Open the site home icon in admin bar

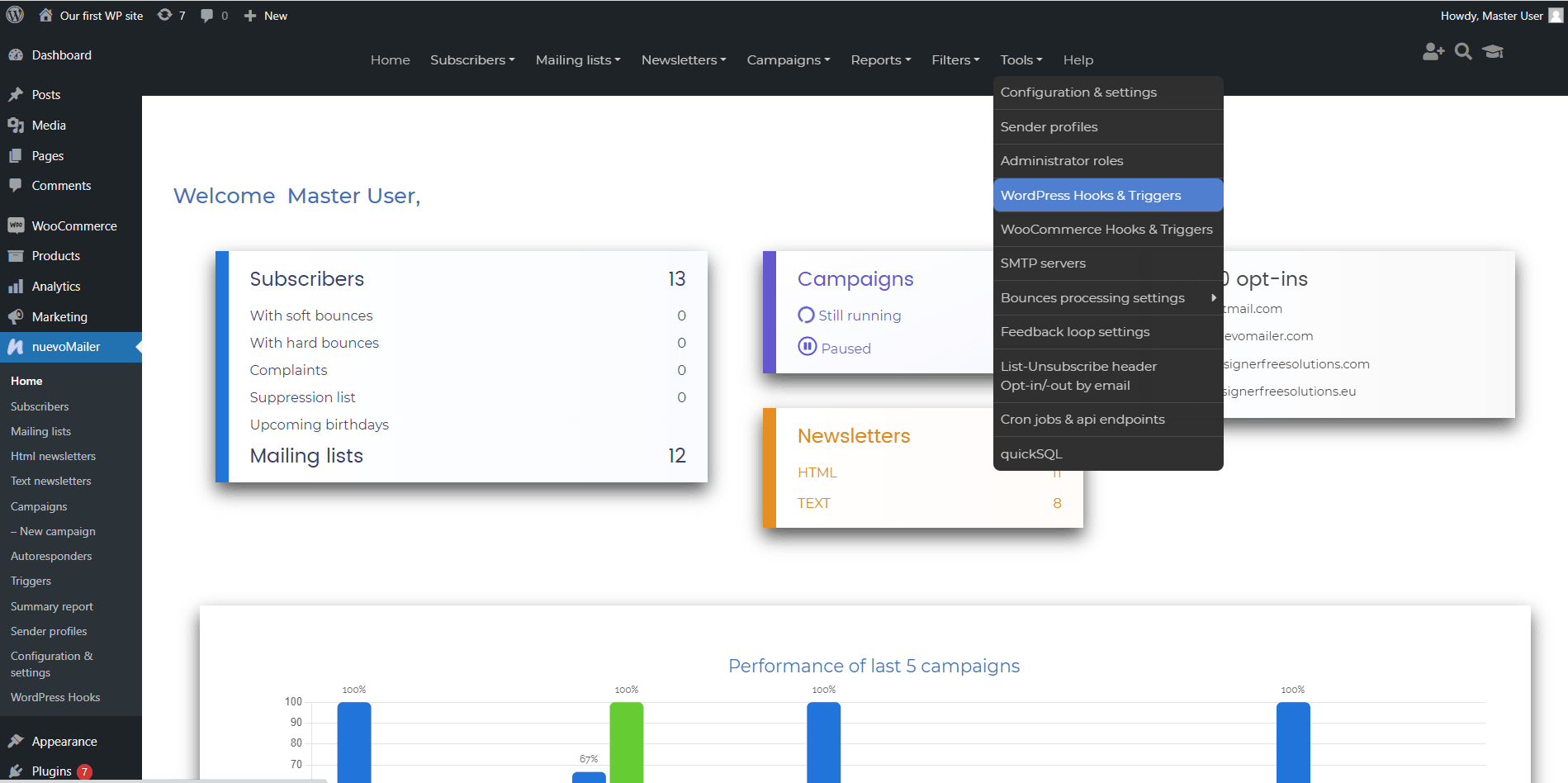pyautogui.click(x=46, y=15)
